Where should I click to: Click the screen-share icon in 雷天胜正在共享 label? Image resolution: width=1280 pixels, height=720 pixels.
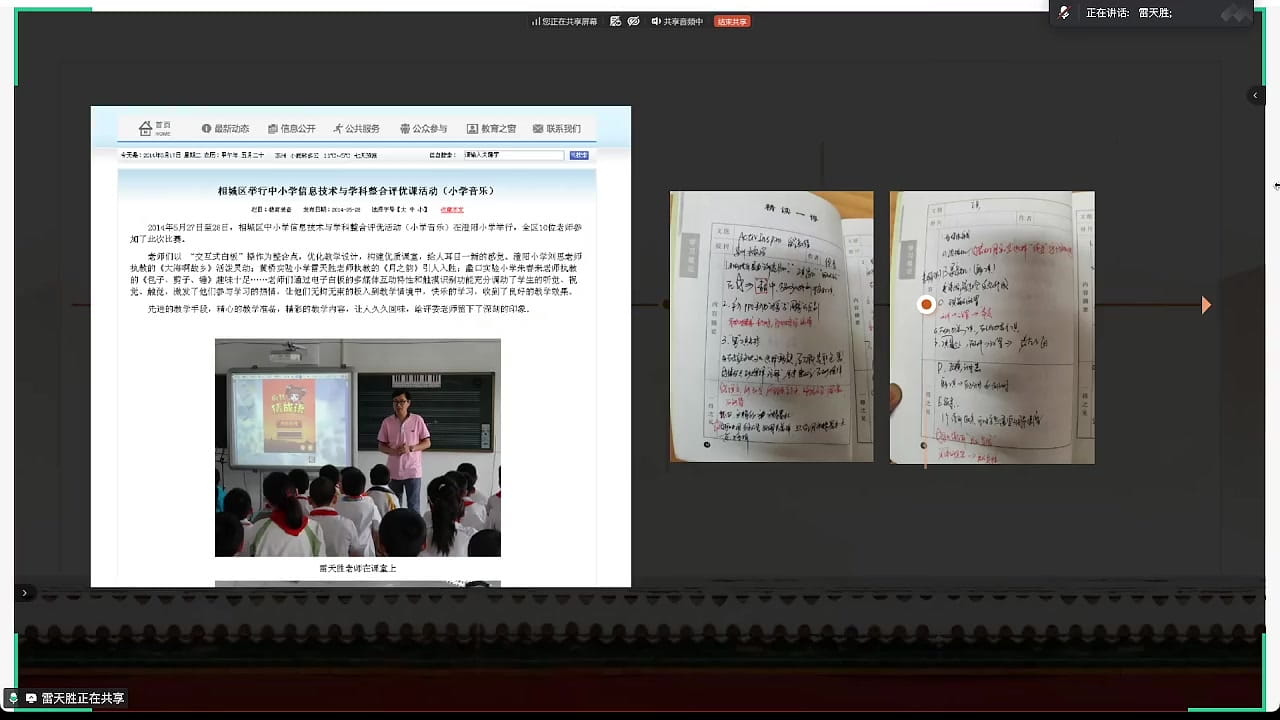[x=31, y=698]
